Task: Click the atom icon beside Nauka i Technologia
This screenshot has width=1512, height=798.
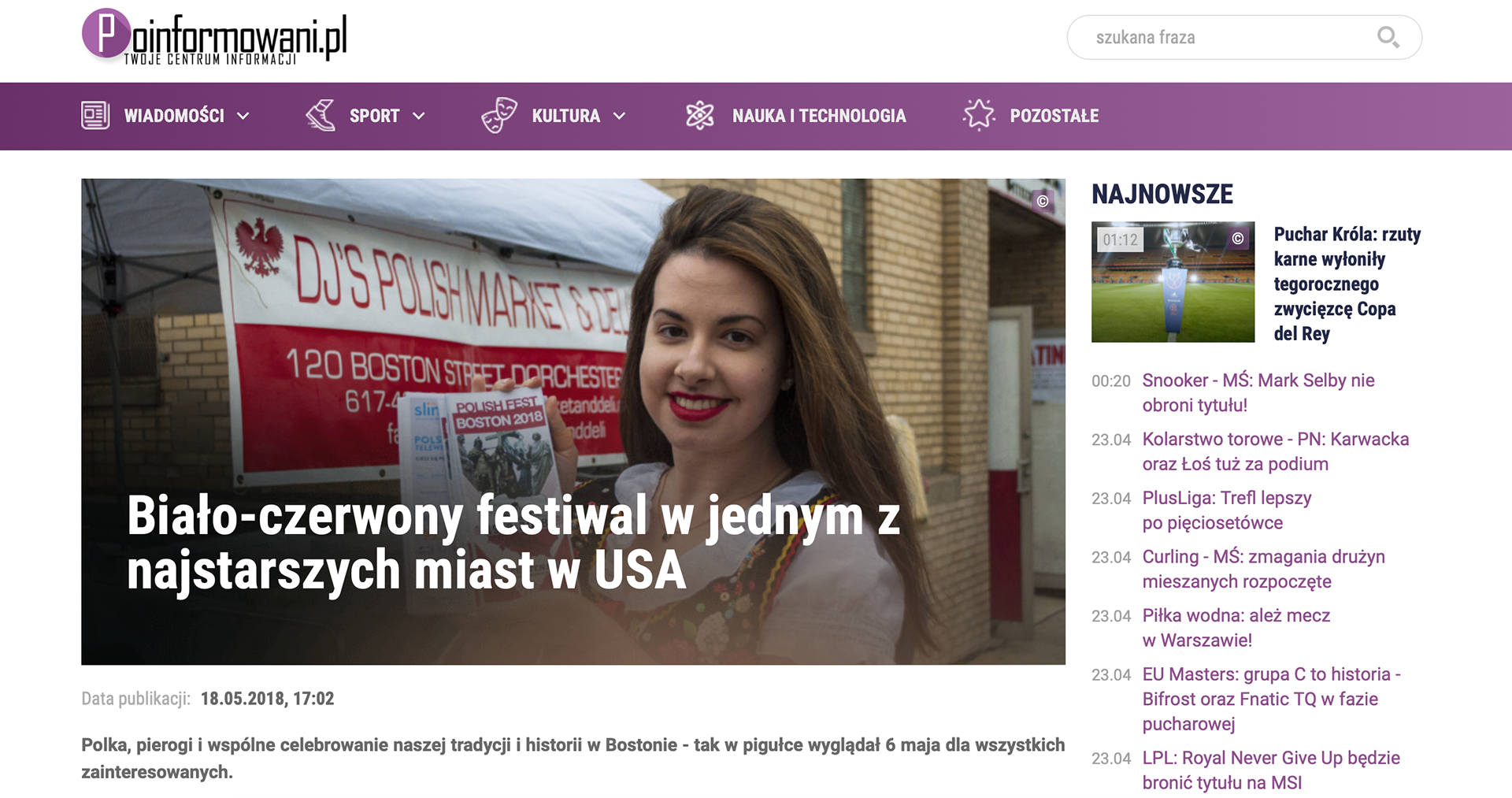Action: tap(699, 115)
